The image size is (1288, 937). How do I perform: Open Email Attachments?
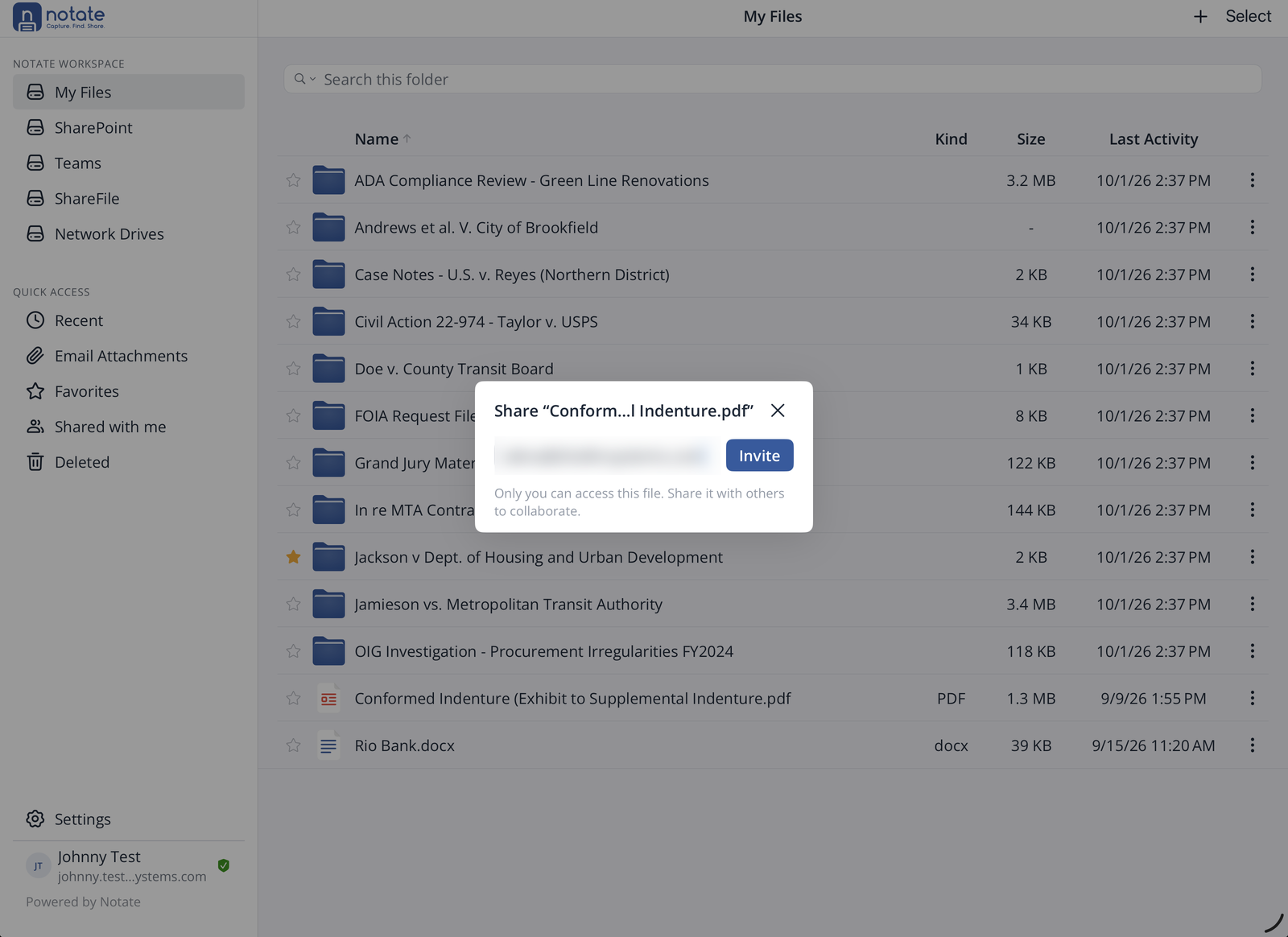tap(129, 356)
